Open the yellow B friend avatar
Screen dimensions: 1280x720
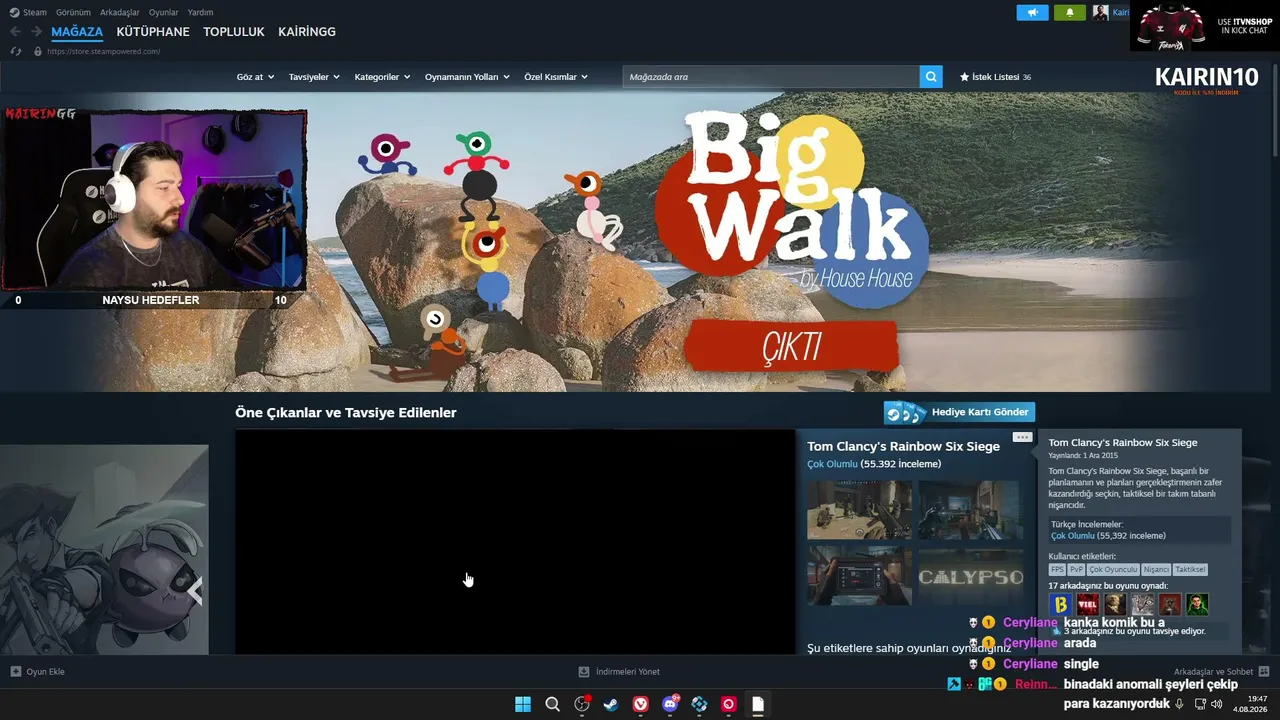(x=1060, y=604)
